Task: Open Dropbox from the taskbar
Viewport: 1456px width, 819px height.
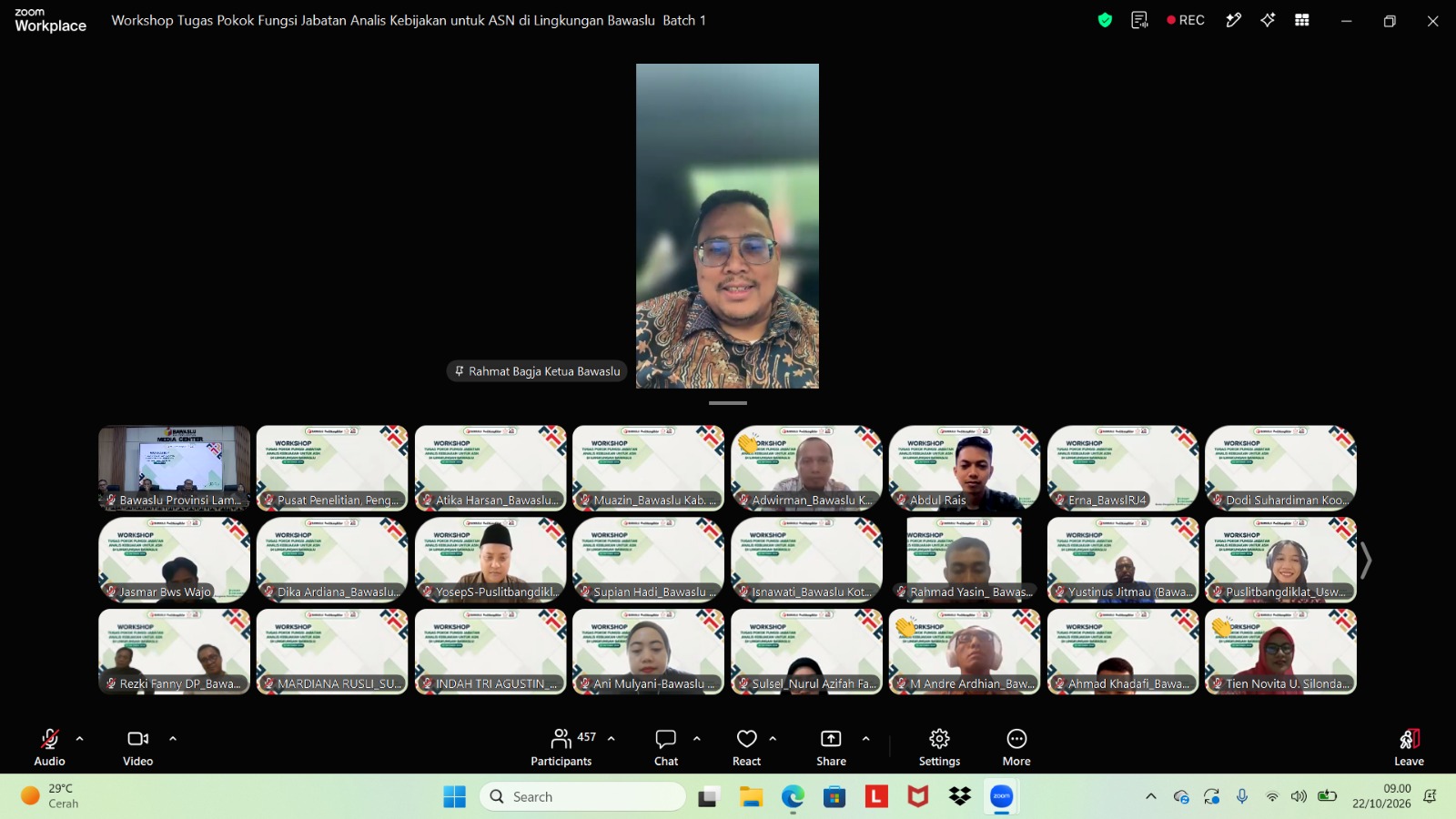Action: tap(960, 797)
